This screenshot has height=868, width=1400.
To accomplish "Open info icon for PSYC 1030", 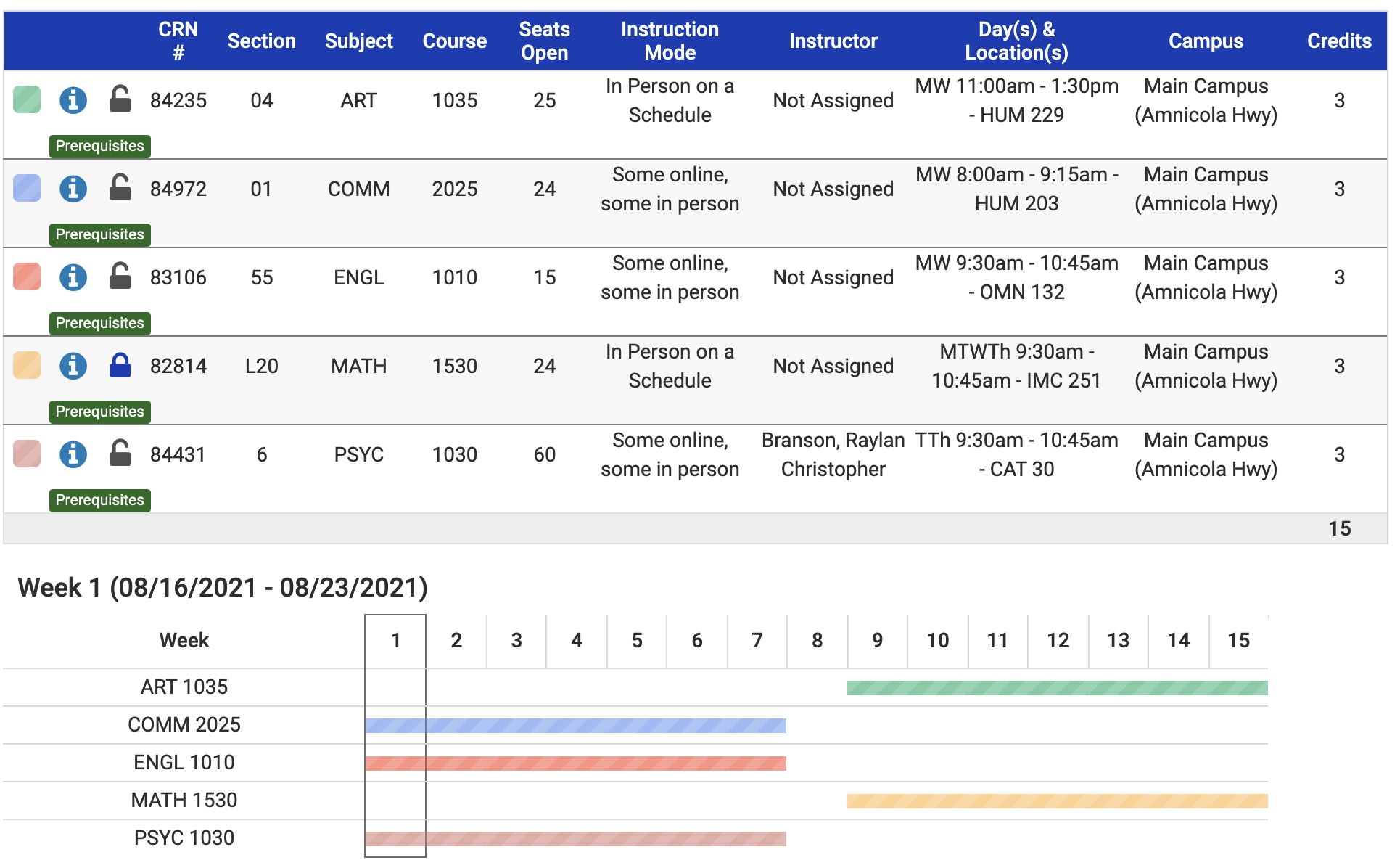I will [73, 454].
